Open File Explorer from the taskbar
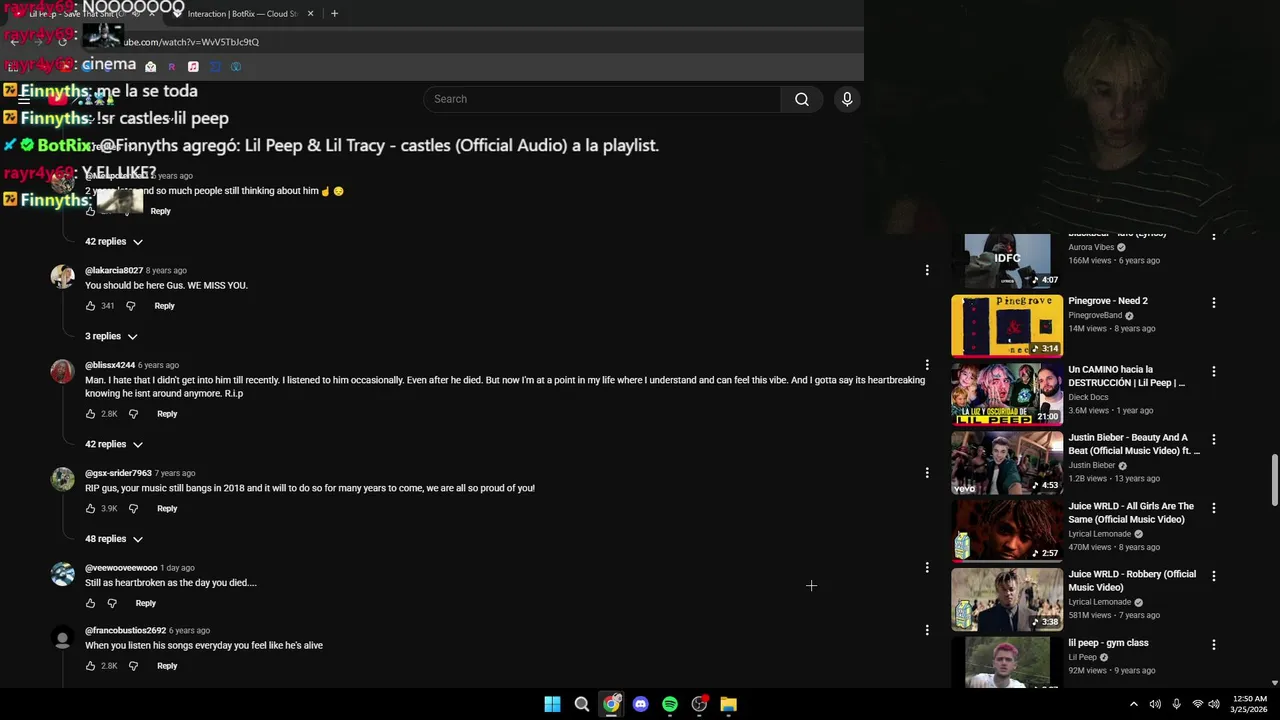The width and height of the screenshot is (1280, 720). click(728, 704)
